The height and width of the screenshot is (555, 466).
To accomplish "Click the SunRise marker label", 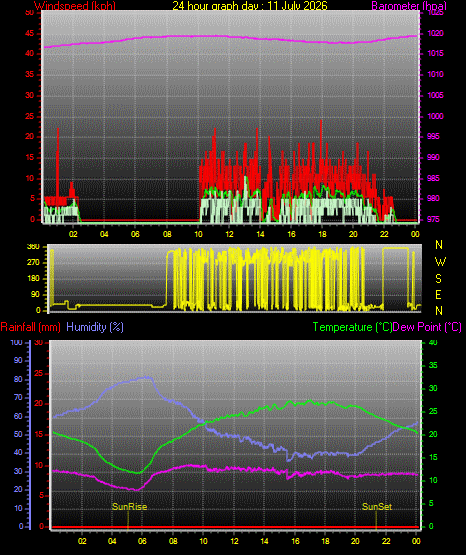I will click(x=130, y=507).
